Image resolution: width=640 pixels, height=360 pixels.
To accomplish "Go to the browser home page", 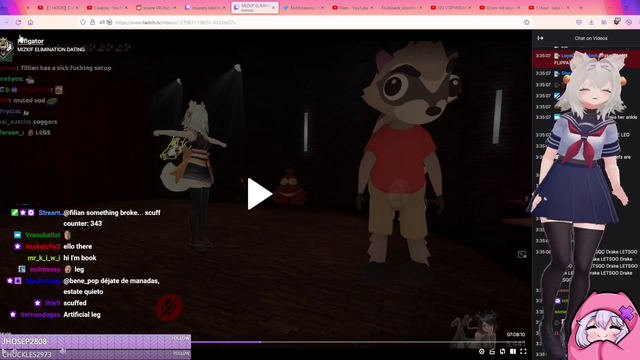I will (x=31, y=22).
